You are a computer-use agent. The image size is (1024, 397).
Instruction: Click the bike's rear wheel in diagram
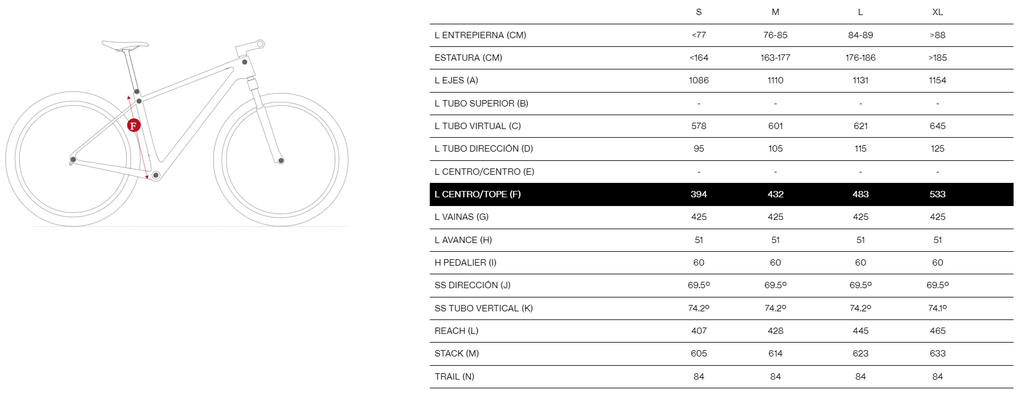point(72,159)
